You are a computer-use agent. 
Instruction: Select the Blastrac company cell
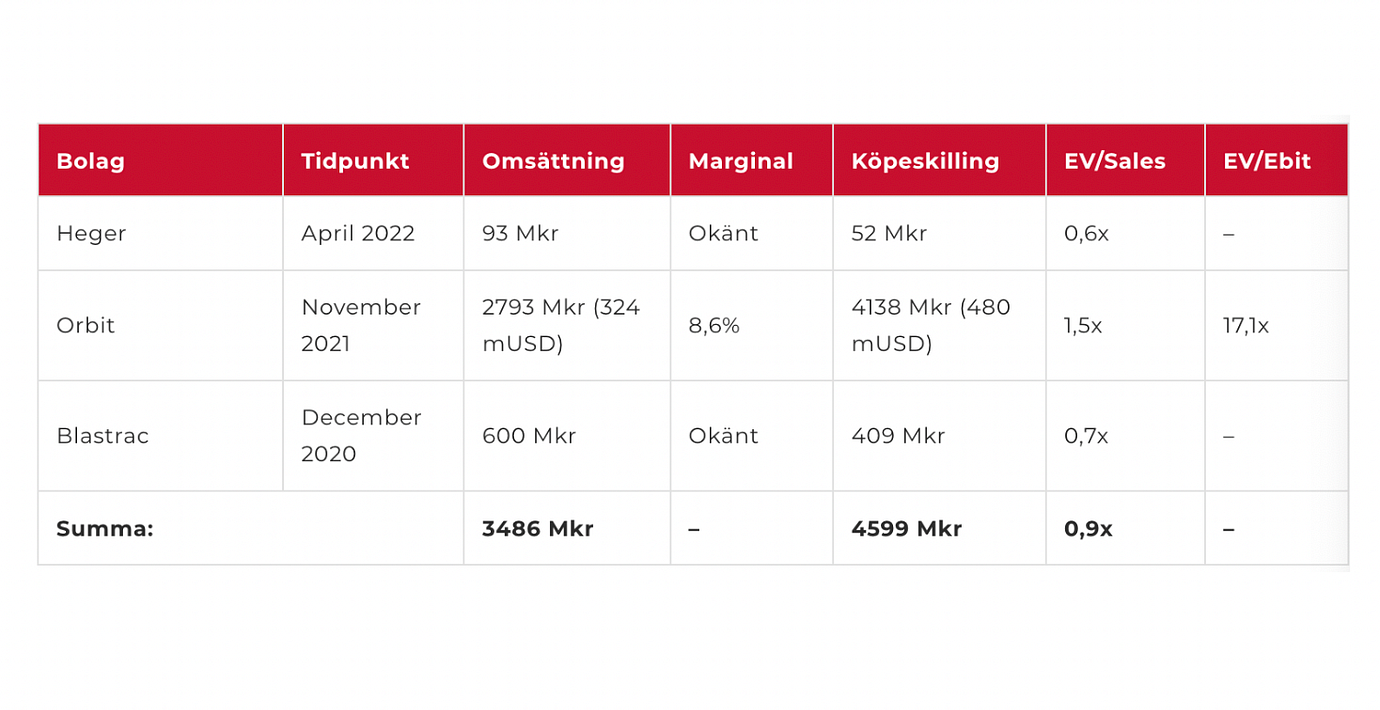pos(103,436)
